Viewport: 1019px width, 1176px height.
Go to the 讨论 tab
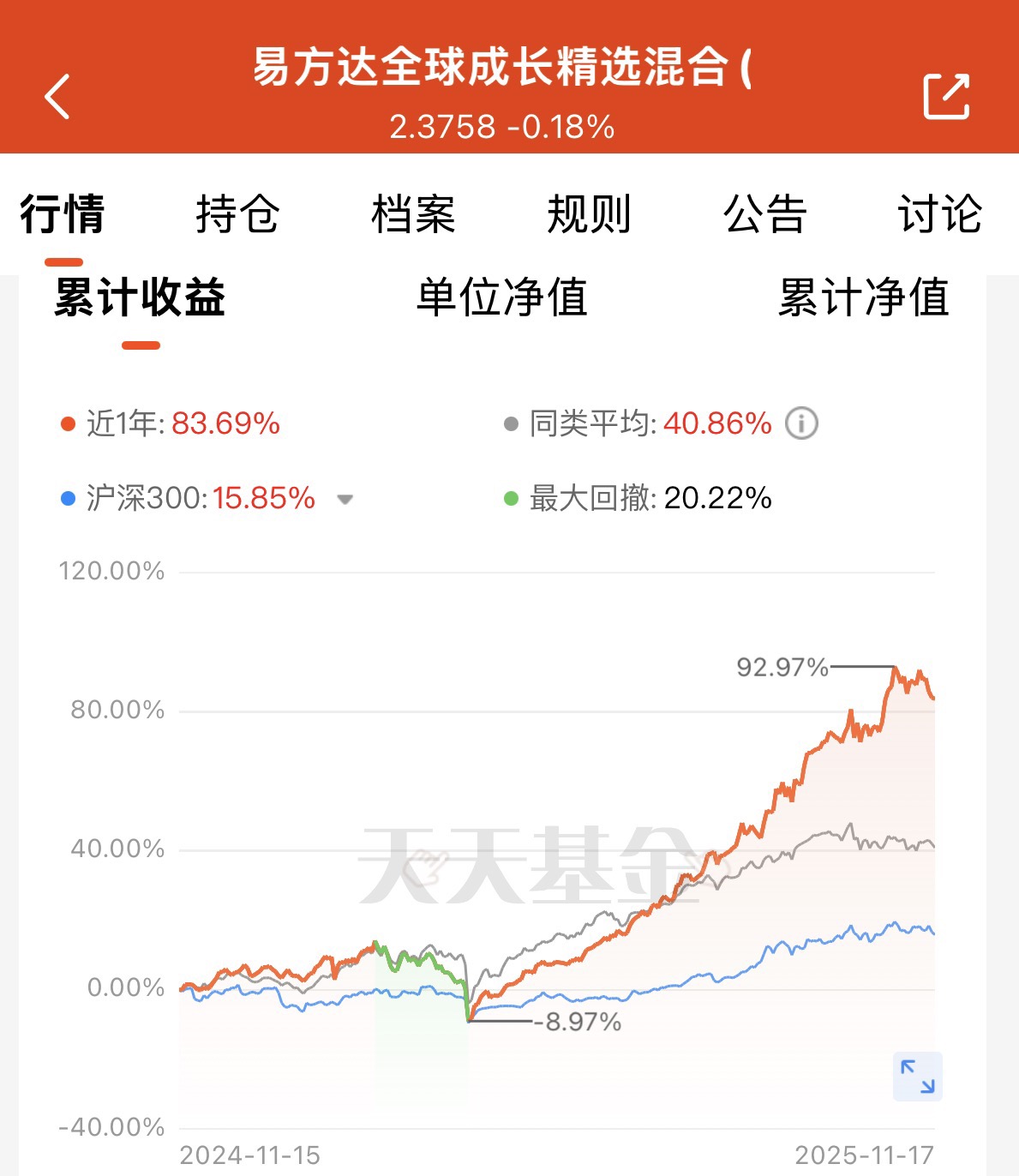(x=940, y=214)
